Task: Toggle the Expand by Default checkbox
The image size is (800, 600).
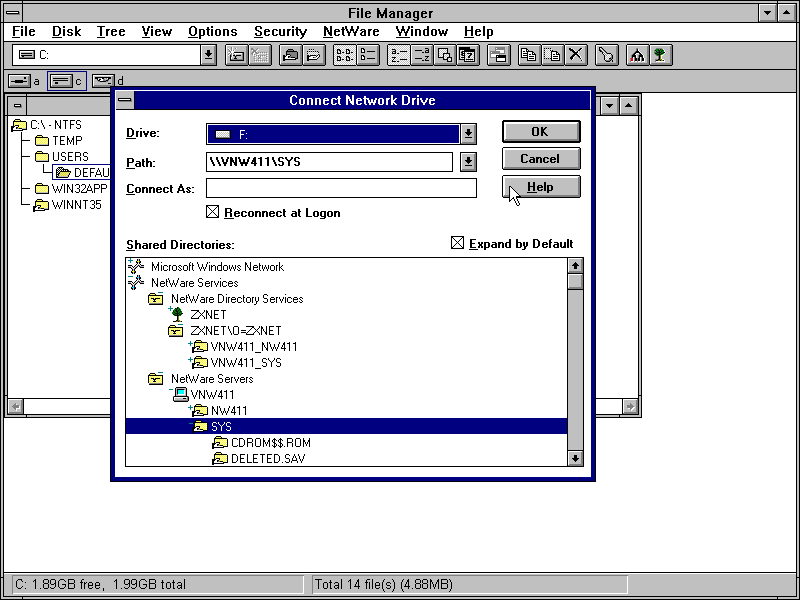Action: coord(458,243)
